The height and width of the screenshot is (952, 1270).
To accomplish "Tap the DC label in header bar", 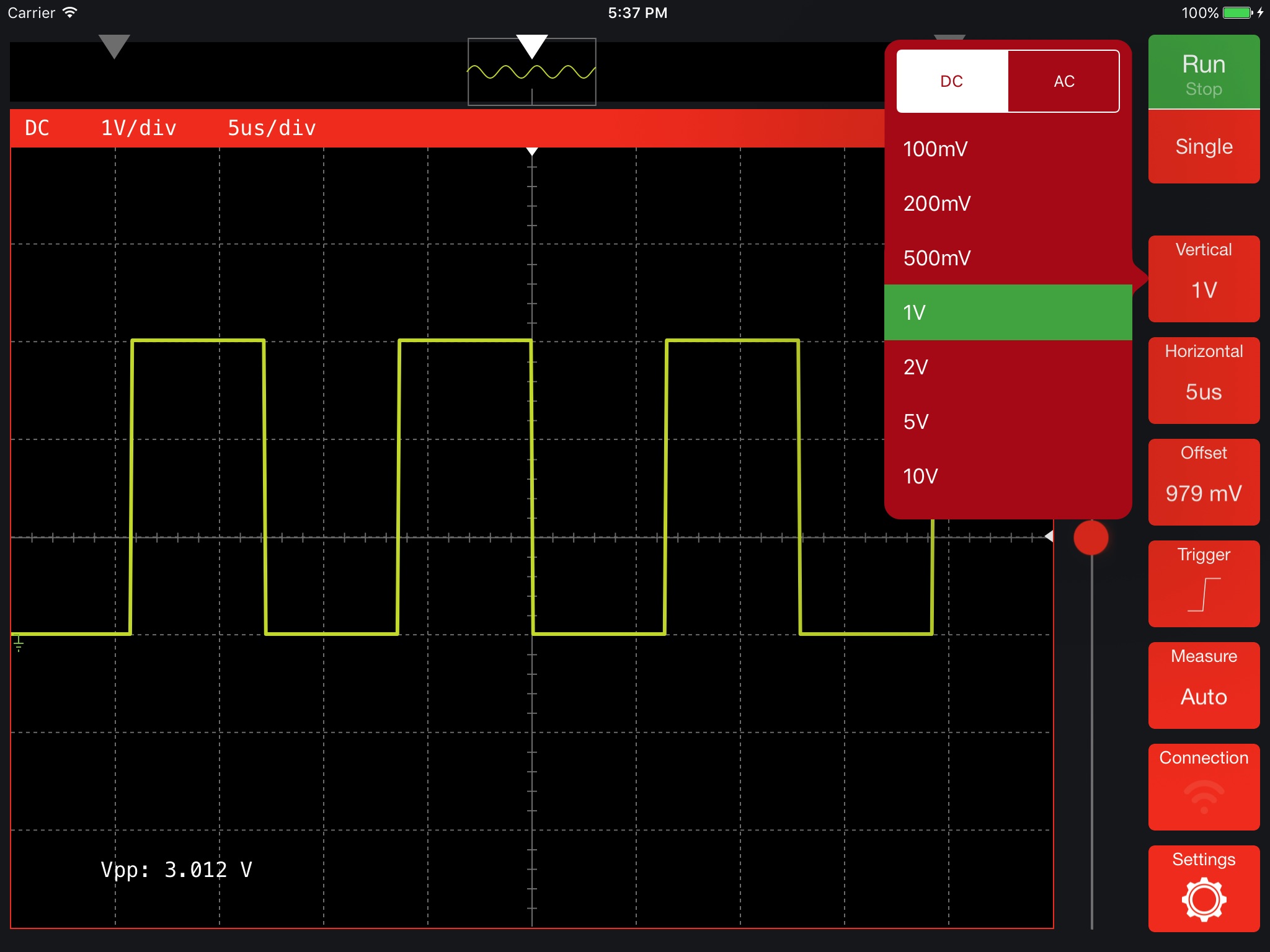I will pyautogui.click(x=37, y=128).
